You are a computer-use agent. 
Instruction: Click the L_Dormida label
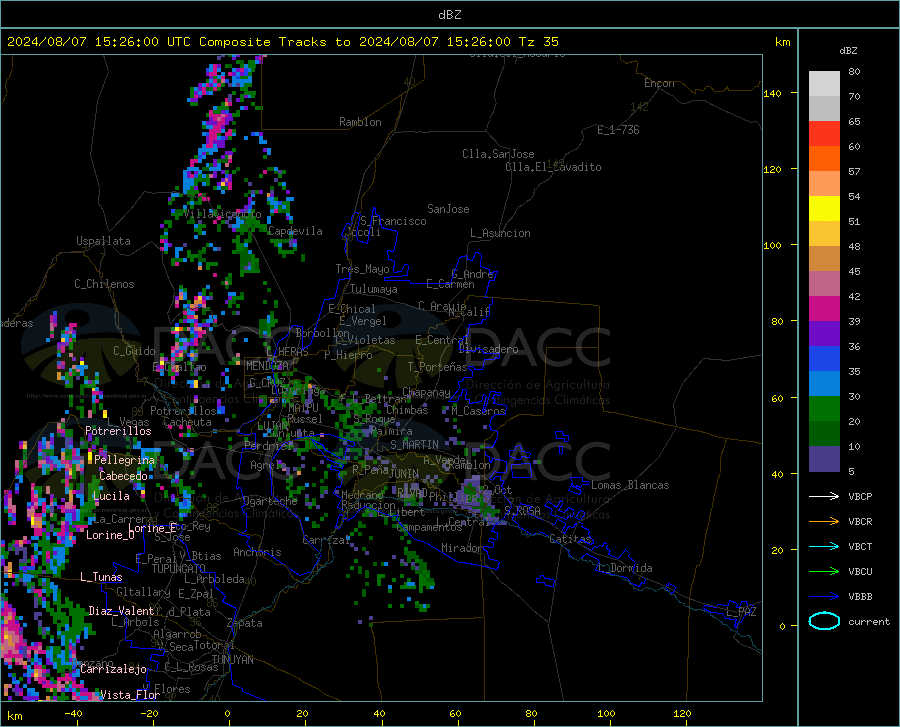coord(624,568)
